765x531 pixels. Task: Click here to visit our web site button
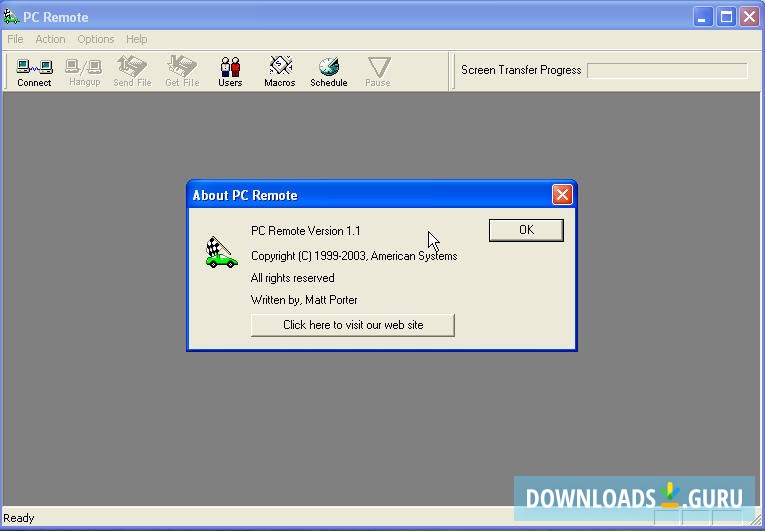coord(353,325)
